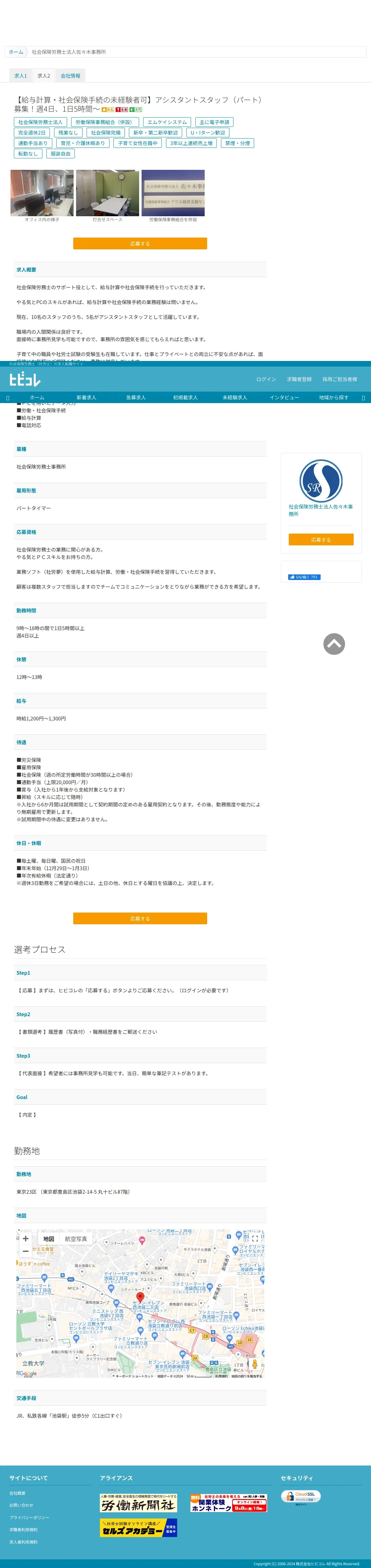Click the 子育て女性在籍中 tag
The image size is (371, 1568).
[138, 143]
